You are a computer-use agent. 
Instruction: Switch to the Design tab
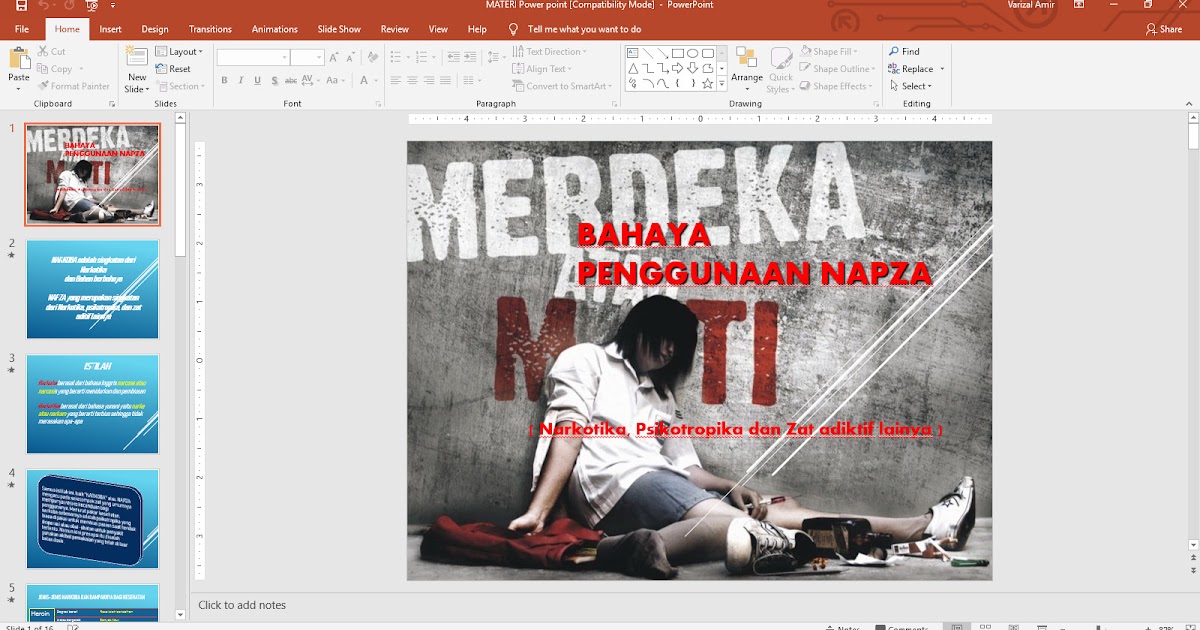click(x=155, y=29)
